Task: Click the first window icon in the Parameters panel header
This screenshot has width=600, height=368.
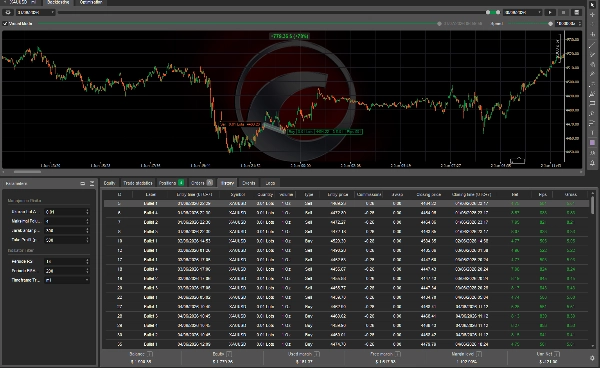Action: [83, 184]
